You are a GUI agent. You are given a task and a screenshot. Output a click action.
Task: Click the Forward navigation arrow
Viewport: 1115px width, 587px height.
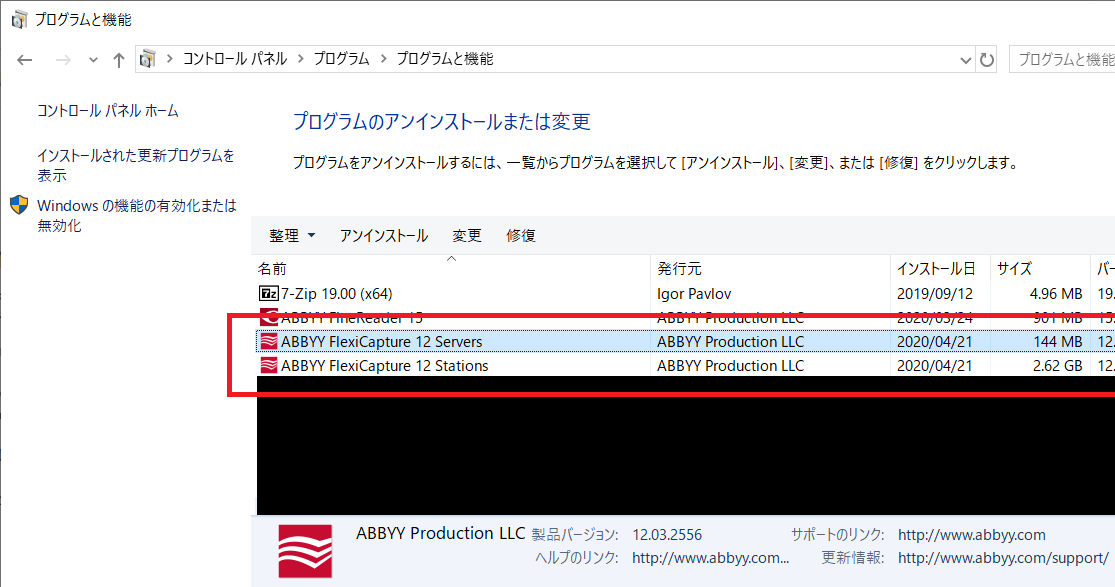pyautogui.click(x=63, y=60)
